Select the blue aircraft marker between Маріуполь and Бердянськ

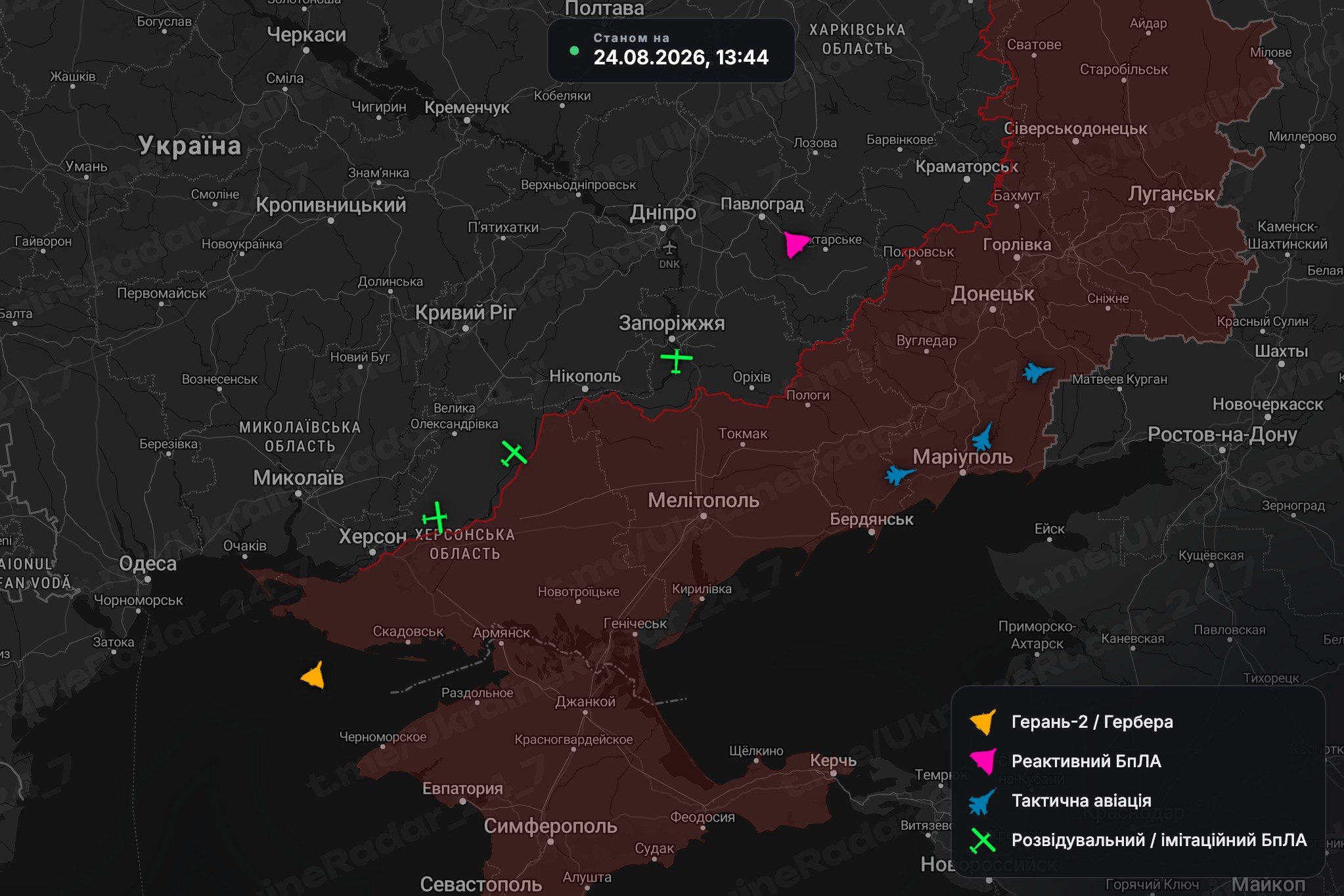click(x=899, y=474)
